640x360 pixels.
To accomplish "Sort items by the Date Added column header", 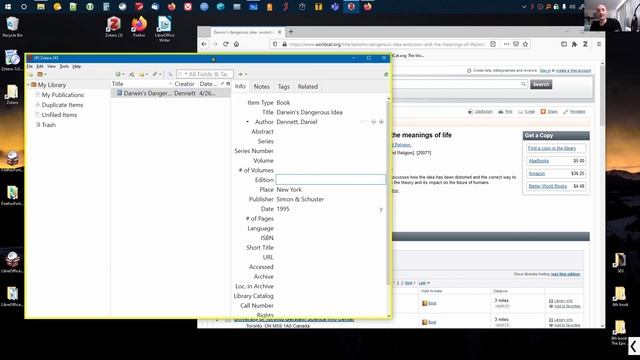I will 208,84.
